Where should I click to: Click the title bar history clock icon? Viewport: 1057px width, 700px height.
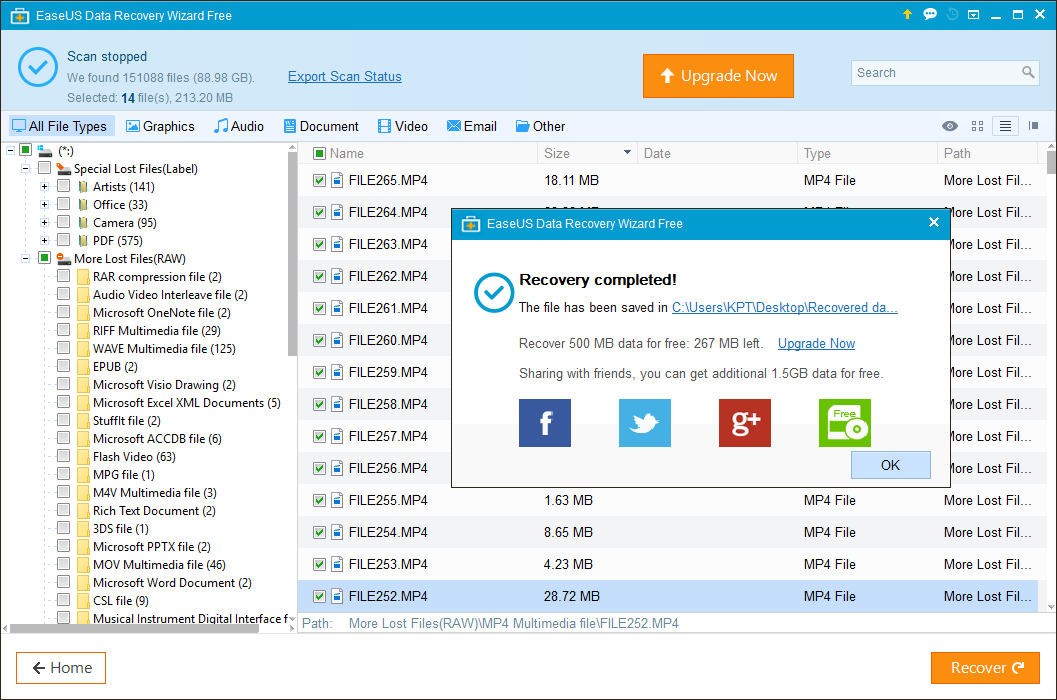coord(952,14)
